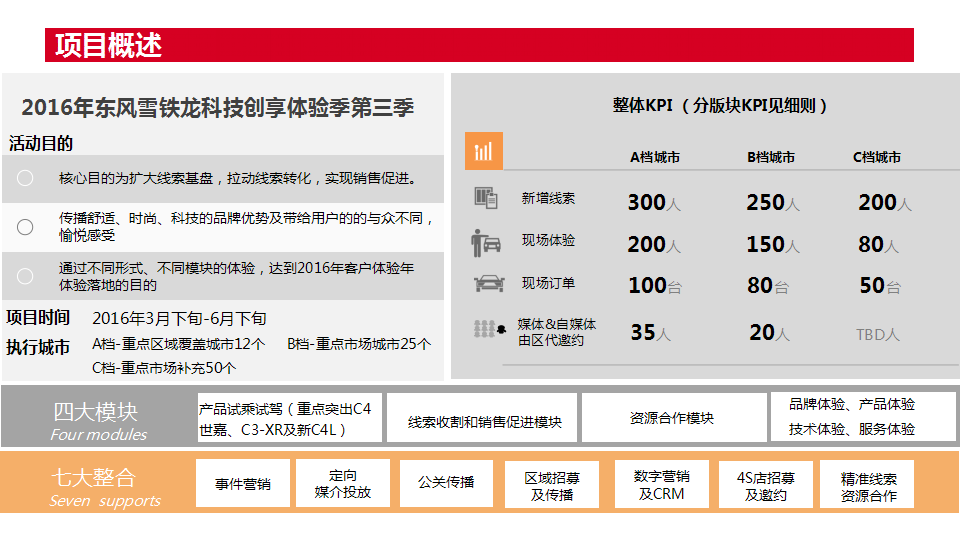Click the 150人 value under B档城市
The image size is (960, 540).
point(773,244)
